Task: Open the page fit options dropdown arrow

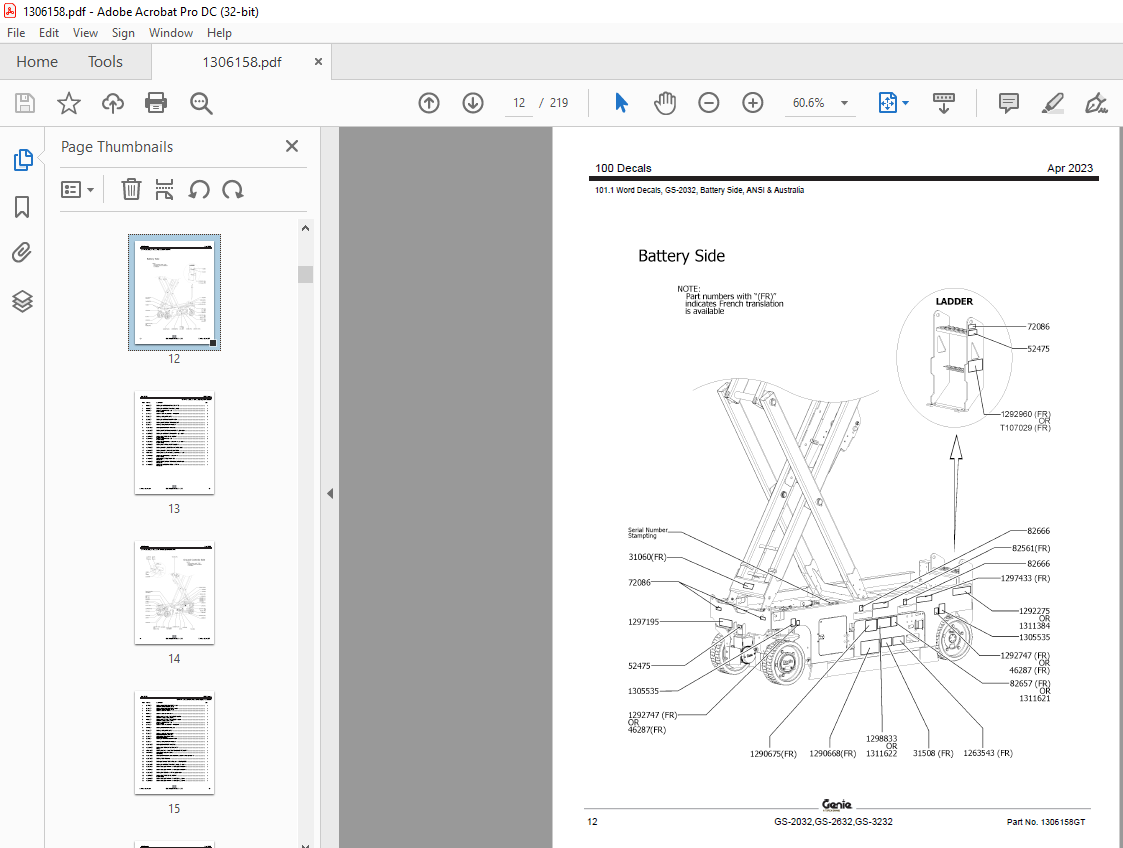Action: (x=905, y=103)
